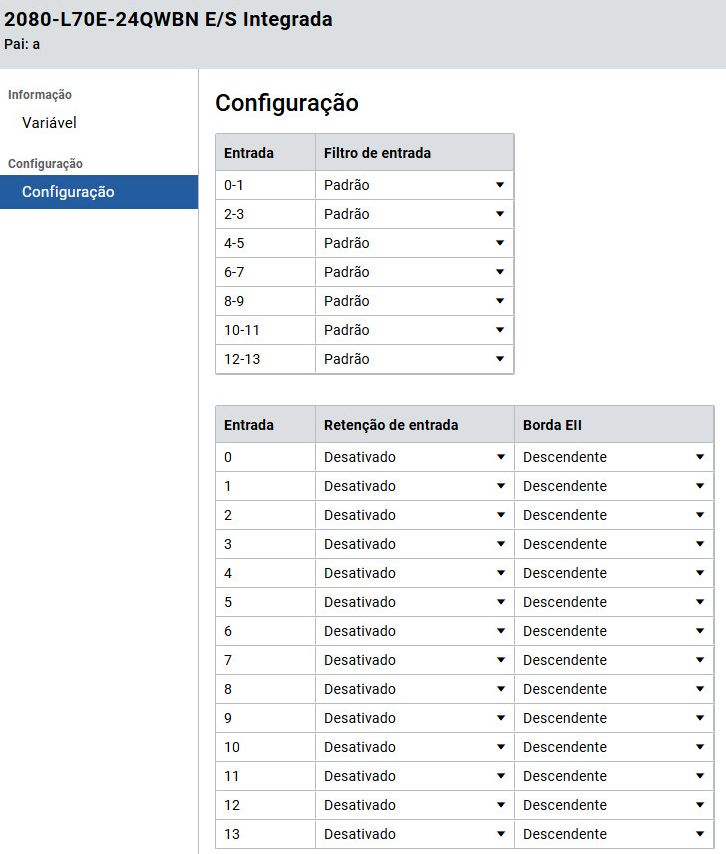This screenshot has width=726, height=854.
Task: Expand the Descendente selector for Entrada 4
Action: 614,573
